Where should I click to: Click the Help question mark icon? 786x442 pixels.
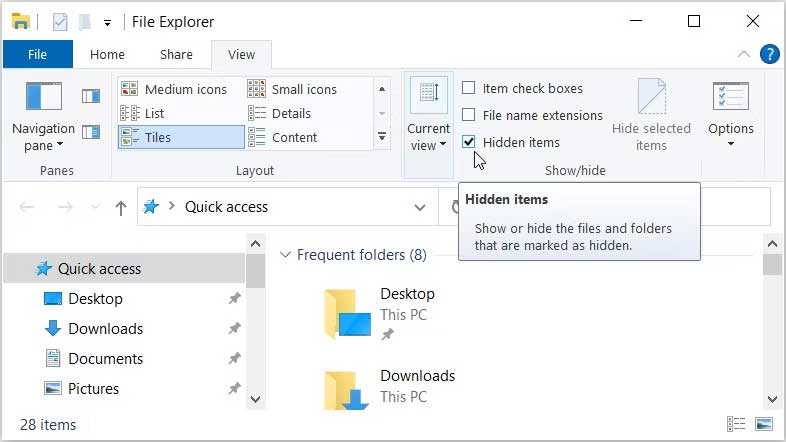[769, 54]
